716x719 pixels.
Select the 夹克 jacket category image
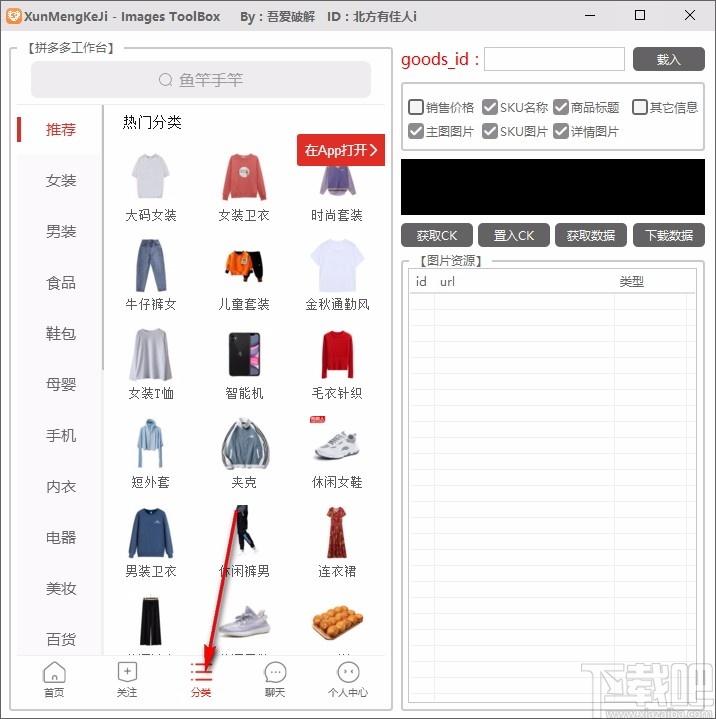click(244, 443)
